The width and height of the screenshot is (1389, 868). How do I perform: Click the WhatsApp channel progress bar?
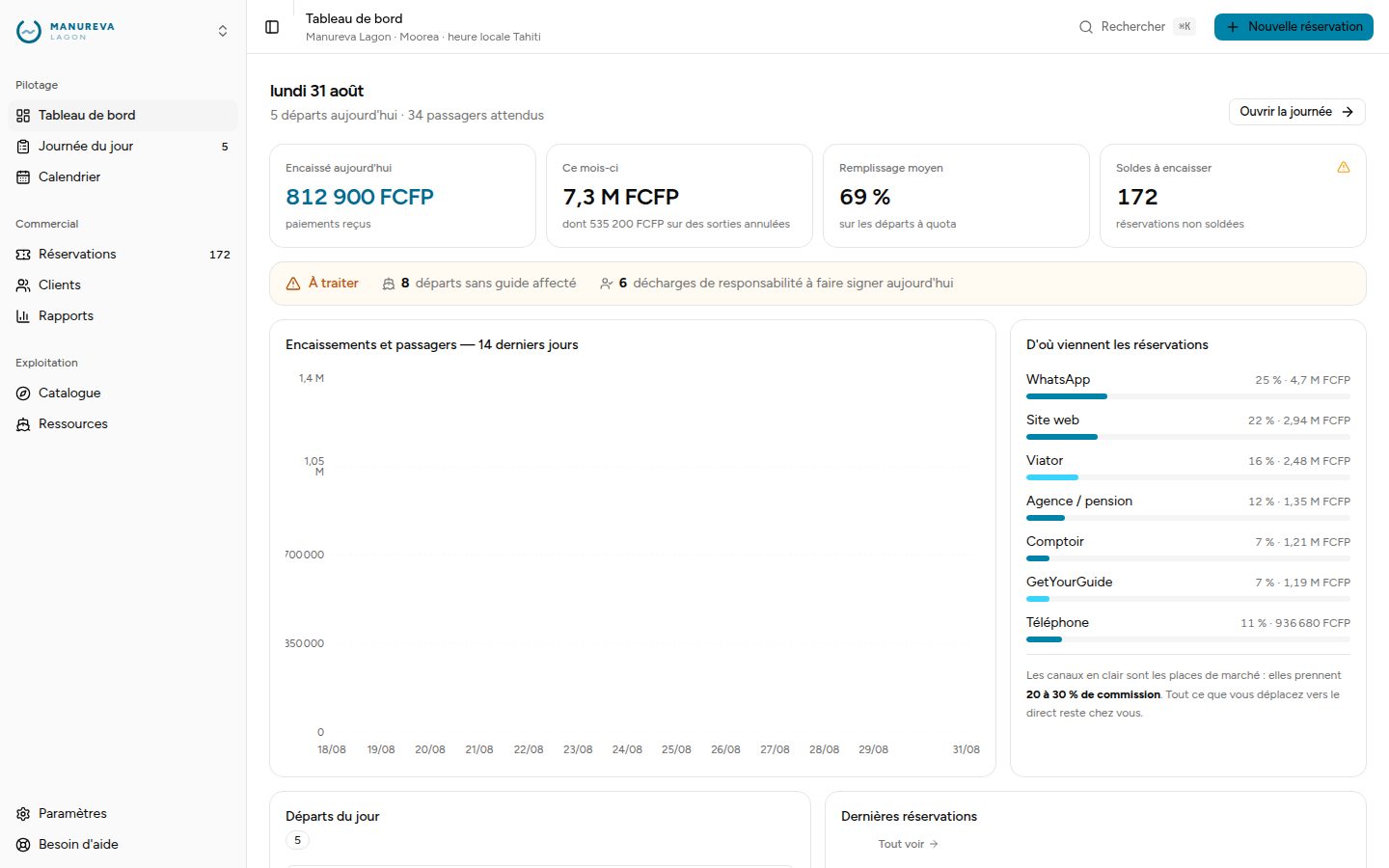(1188, 396)
